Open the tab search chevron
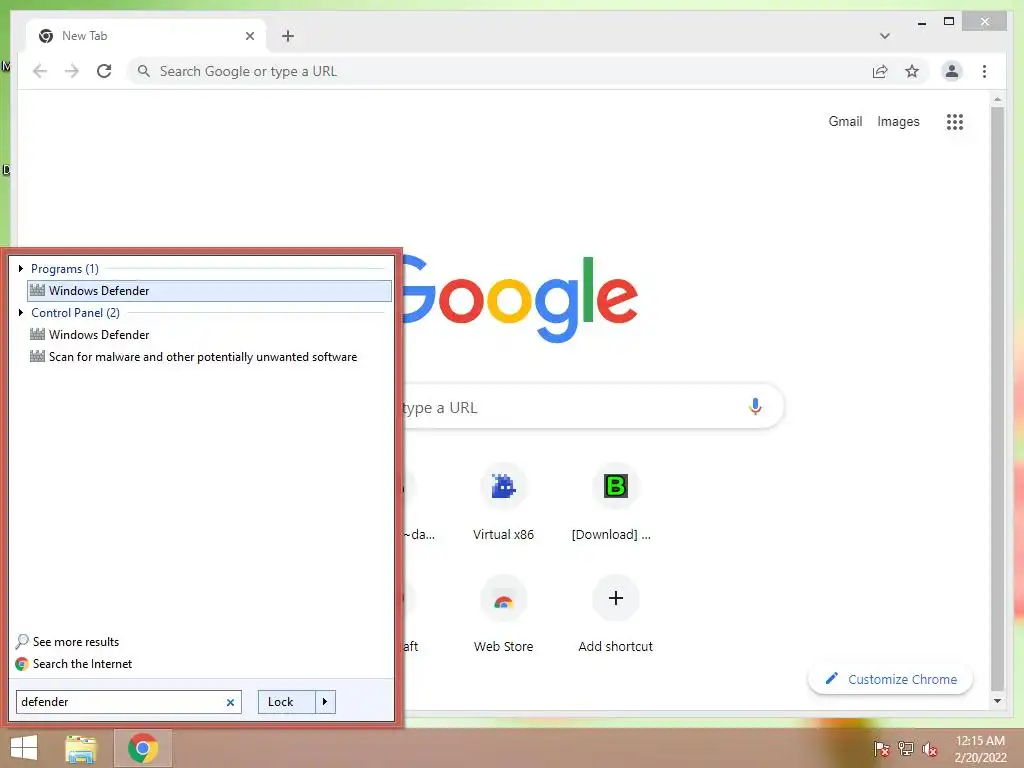 point(885,36)
